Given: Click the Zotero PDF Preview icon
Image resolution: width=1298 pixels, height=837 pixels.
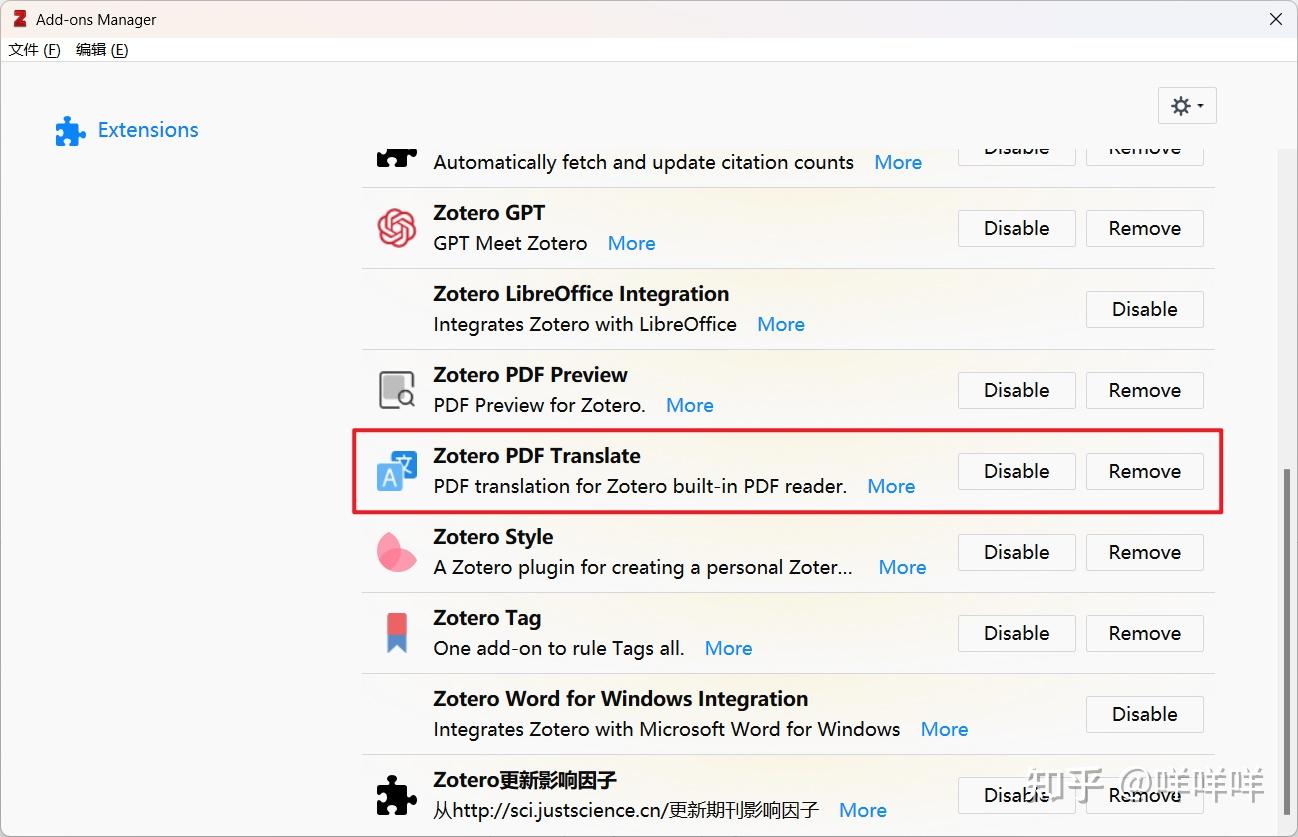Looking at the screenshot, I should coord(397,390).
